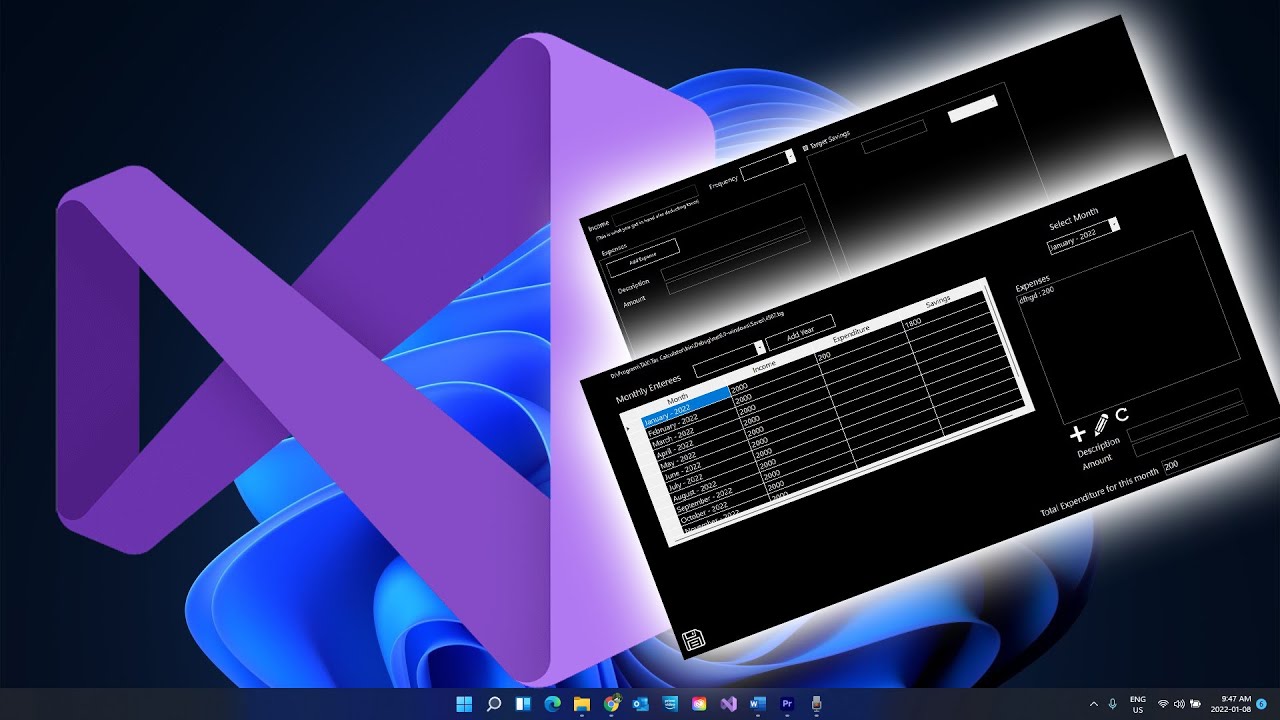
Task: Toggle the Target Savings checkbox
Action: pos(806,148)
